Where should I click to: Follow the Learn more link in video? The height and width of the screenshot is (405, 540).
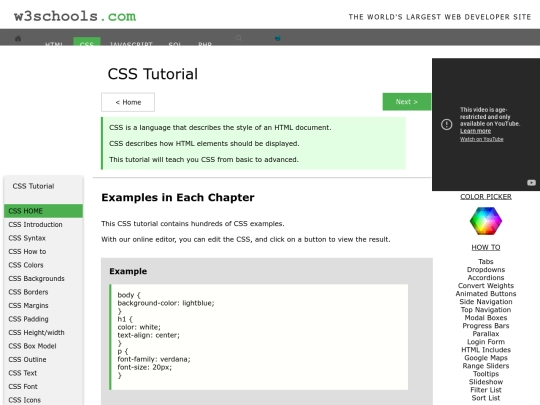point(475,131)
